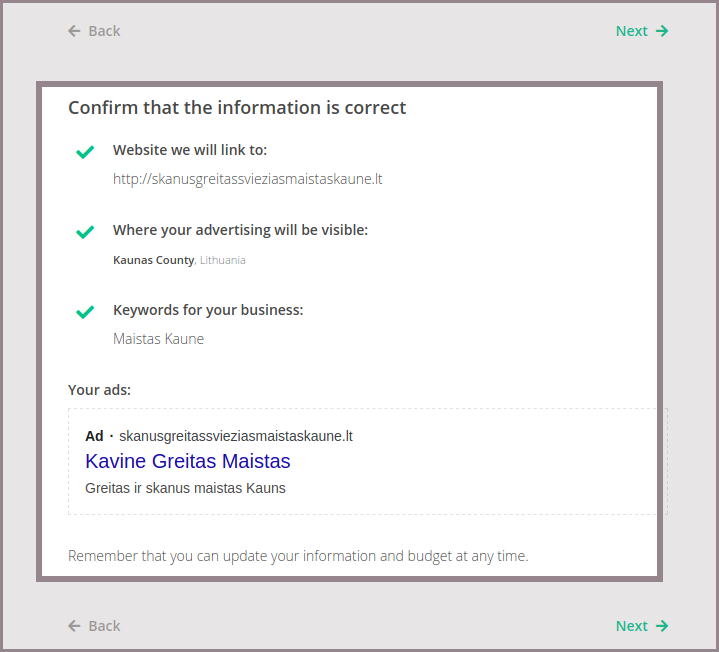Click the green checkmark beside advertising visibility

pyautogui.click(x=85, y=232)
